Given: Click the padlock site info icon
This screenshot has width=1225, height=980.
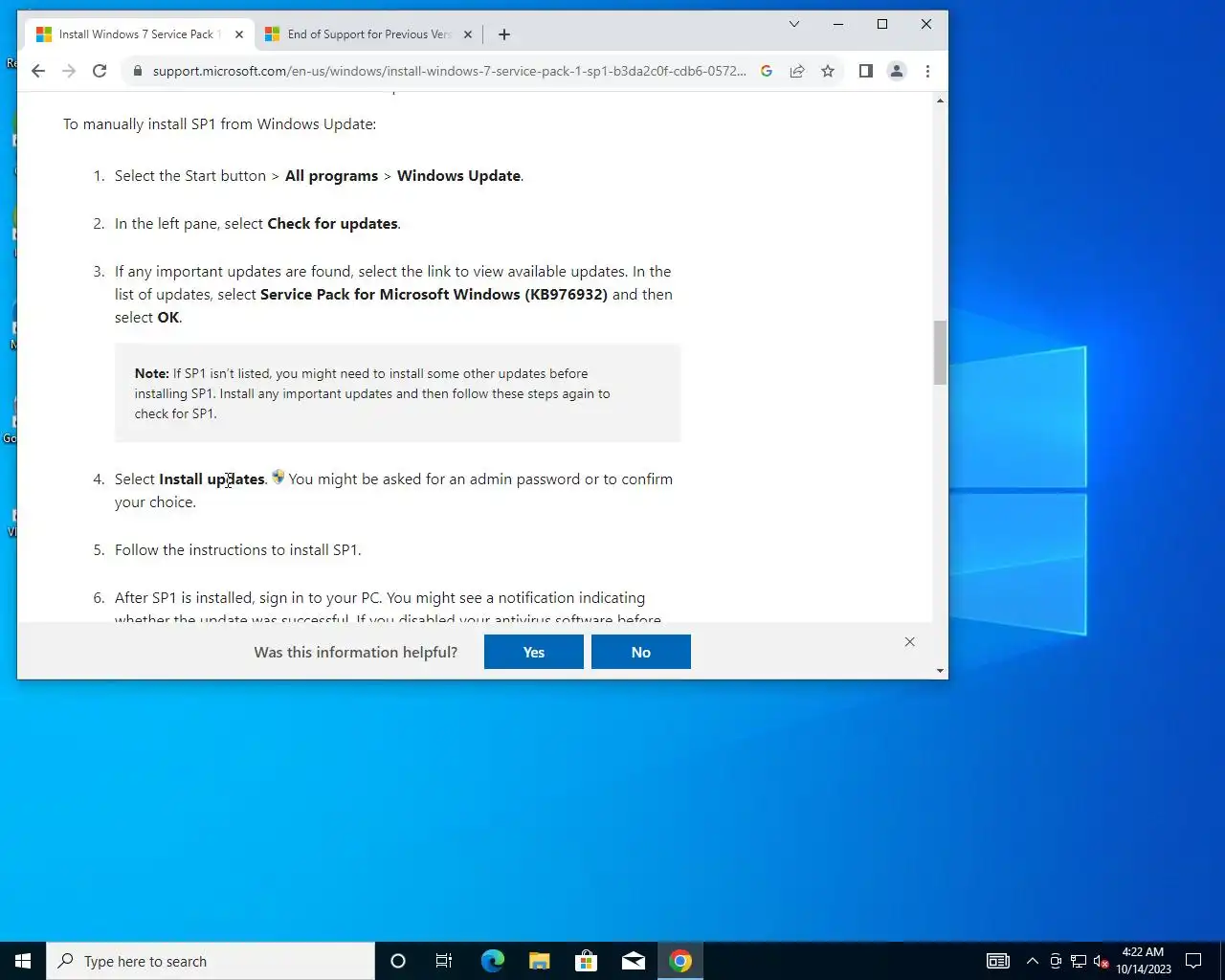Looking at the screenshot, I should click(138, 71).
